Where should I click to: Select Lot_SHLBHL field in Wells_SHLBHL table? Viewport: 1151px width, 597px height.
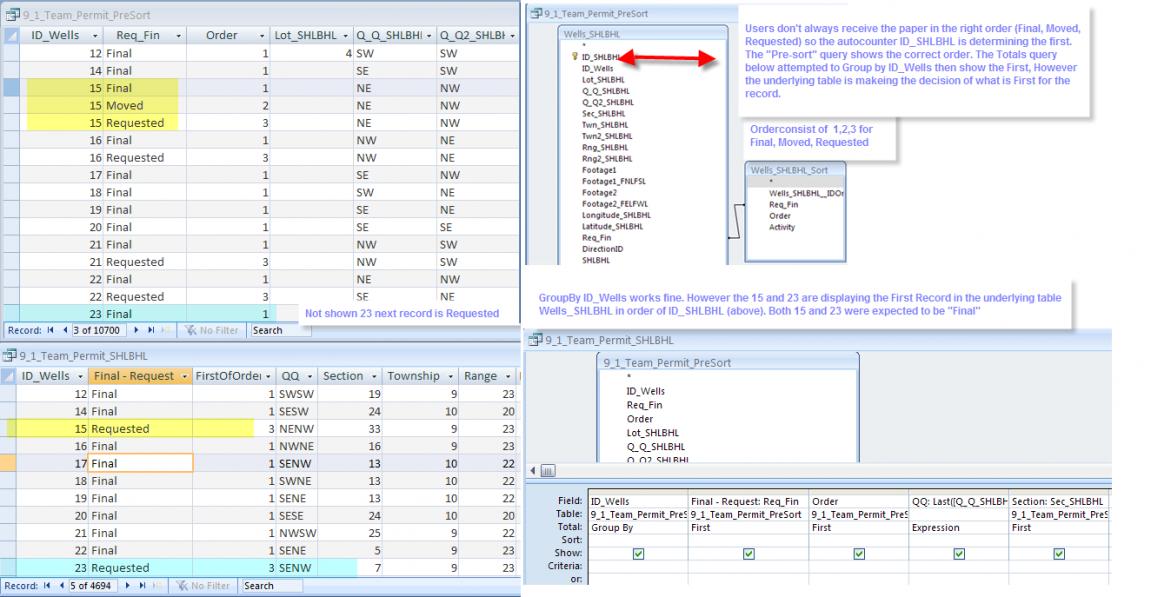603,80
